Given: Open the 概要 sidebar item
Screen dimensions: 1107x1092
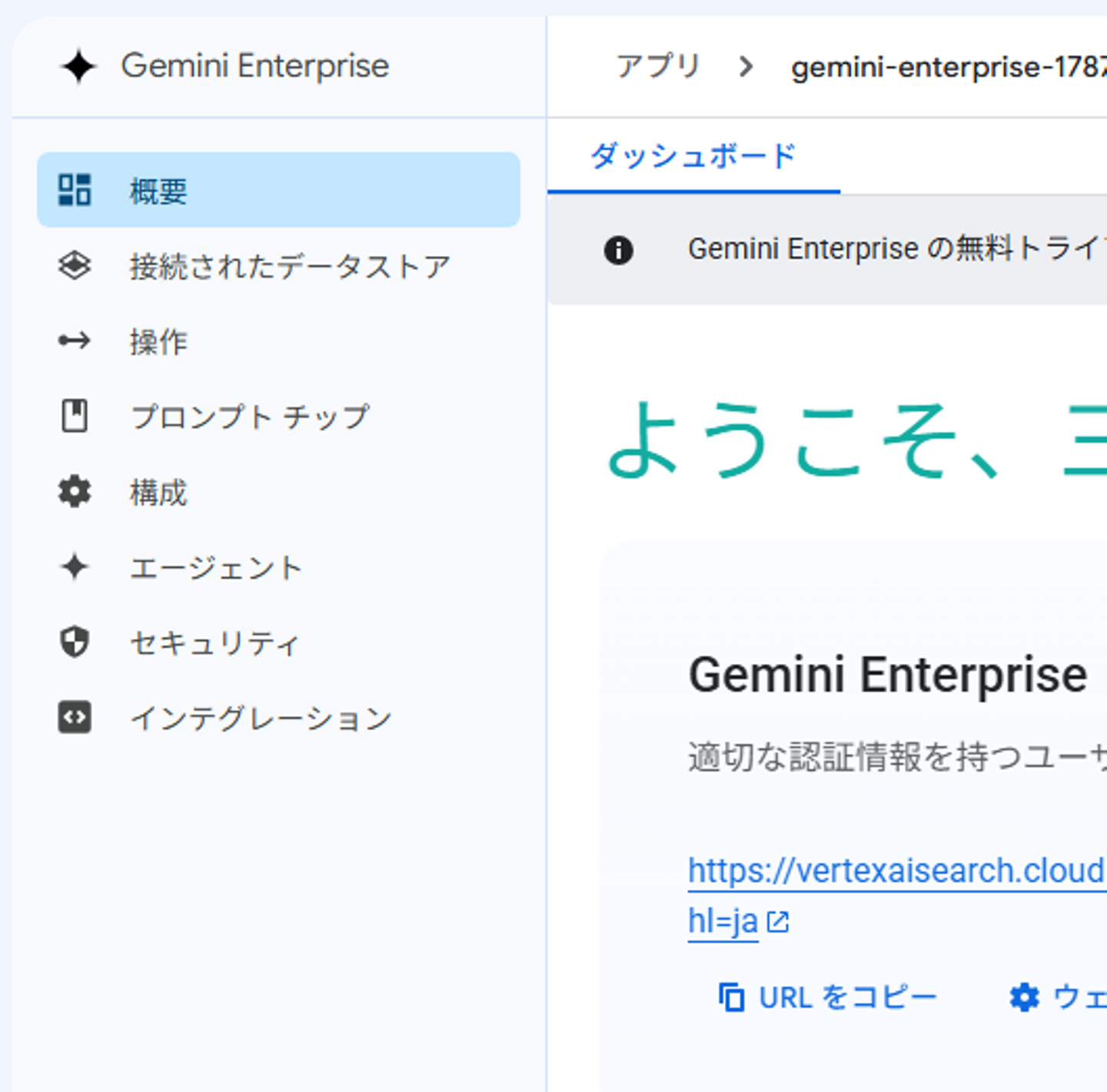Looking at the screenshot, I should tap(278, 190).
